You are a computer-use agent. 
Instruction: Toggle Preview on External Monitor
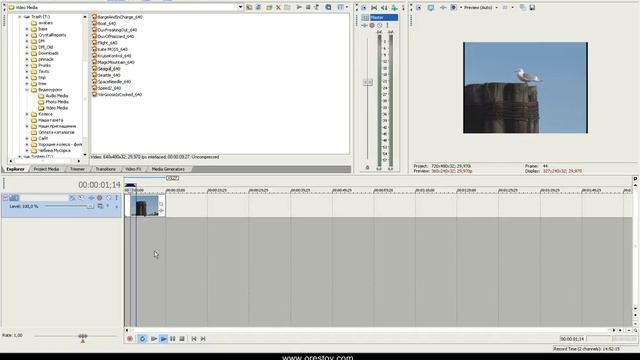tap(431, 7)
